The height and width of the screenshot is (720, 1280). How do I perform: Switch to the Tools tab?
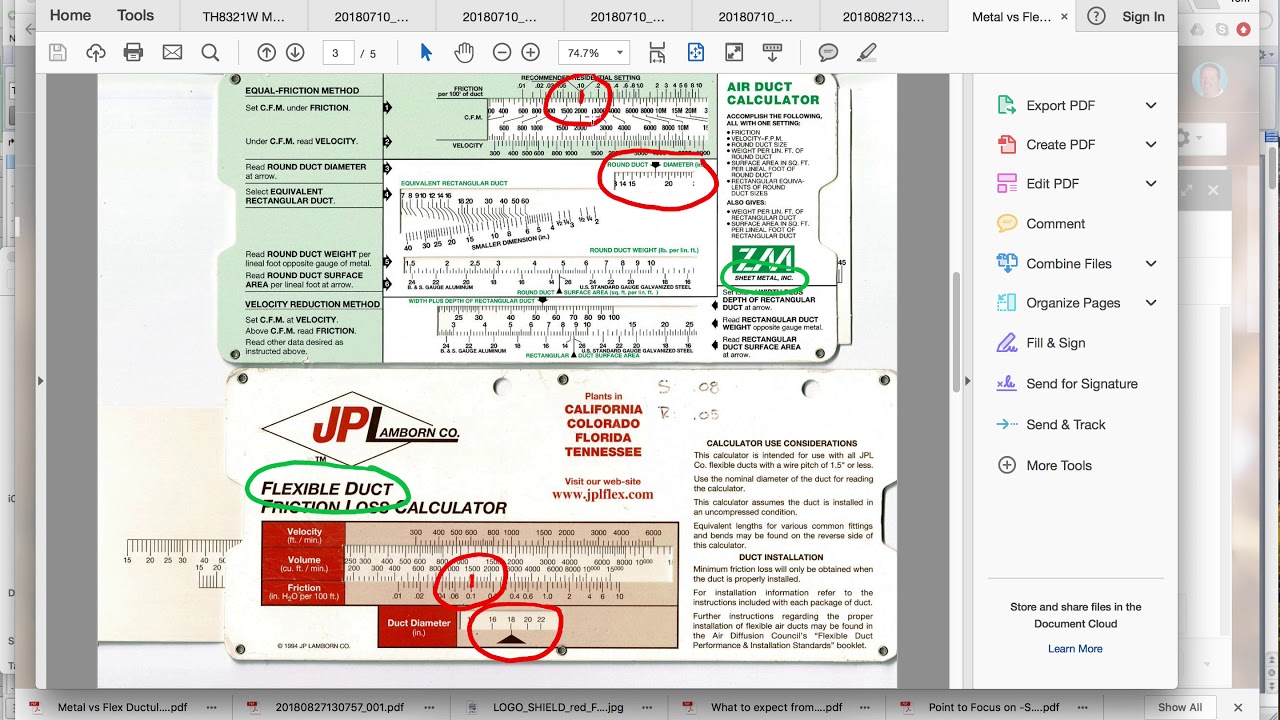coord(135,15)
